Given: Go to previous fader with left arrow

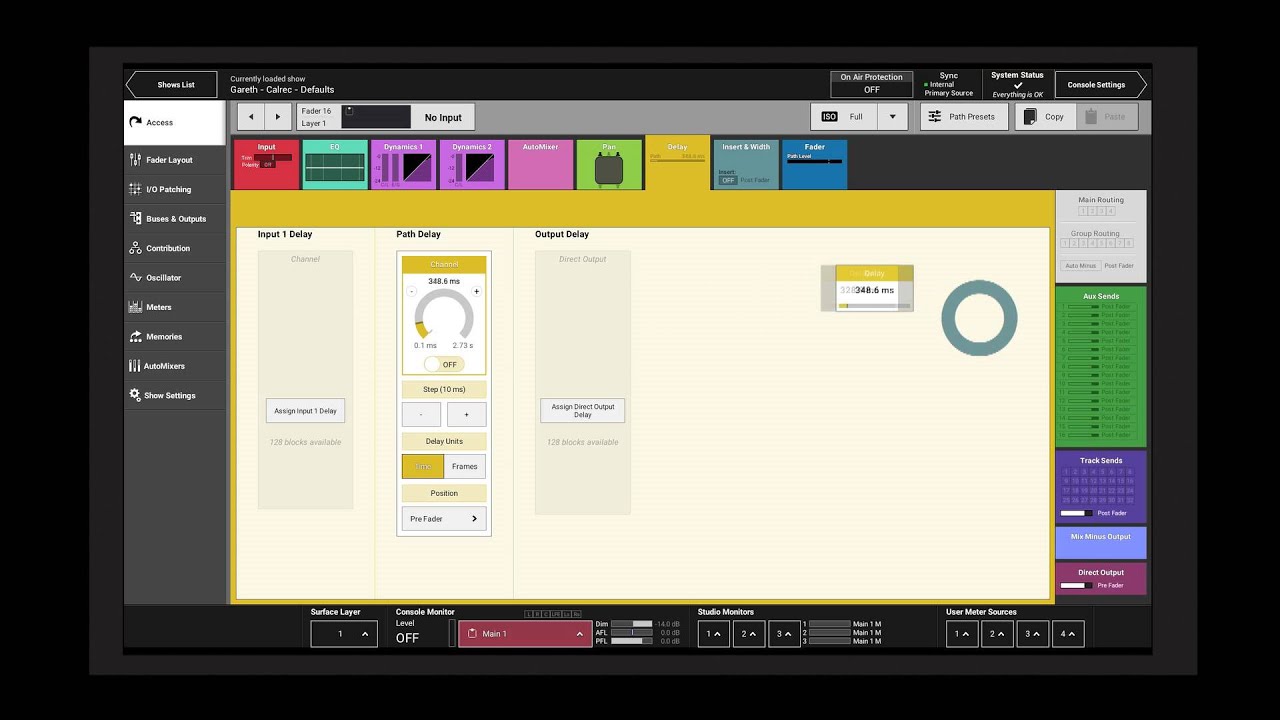Looking at the screenshot, I should [251, 117].
